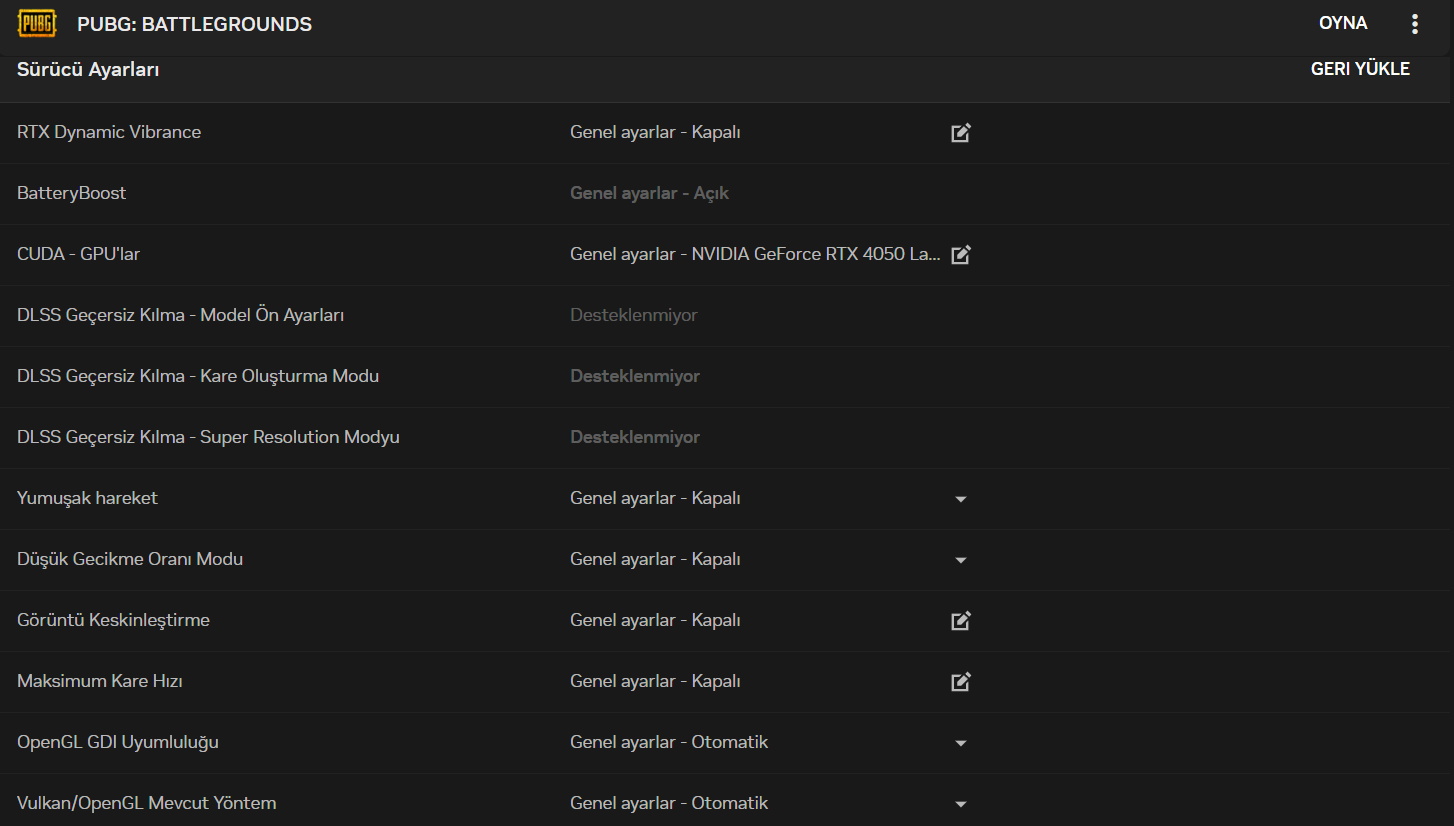Click the GERI YÜKLE button
The height and width of the screenshot is (826, 1454).
tap(1360, 69)
